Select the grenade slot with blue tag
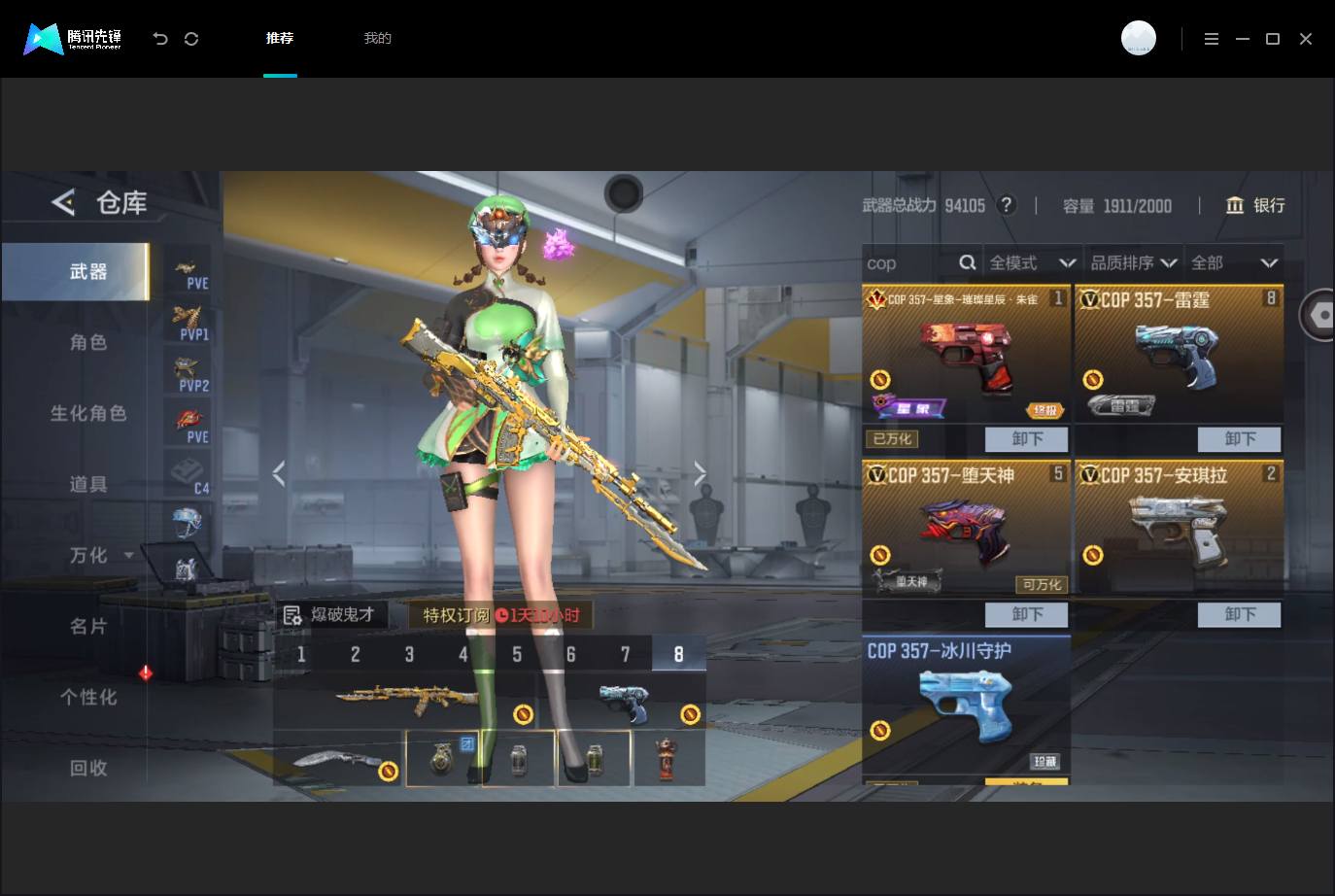The height and width of the screenshot is (896, 1335). point(442,758)
